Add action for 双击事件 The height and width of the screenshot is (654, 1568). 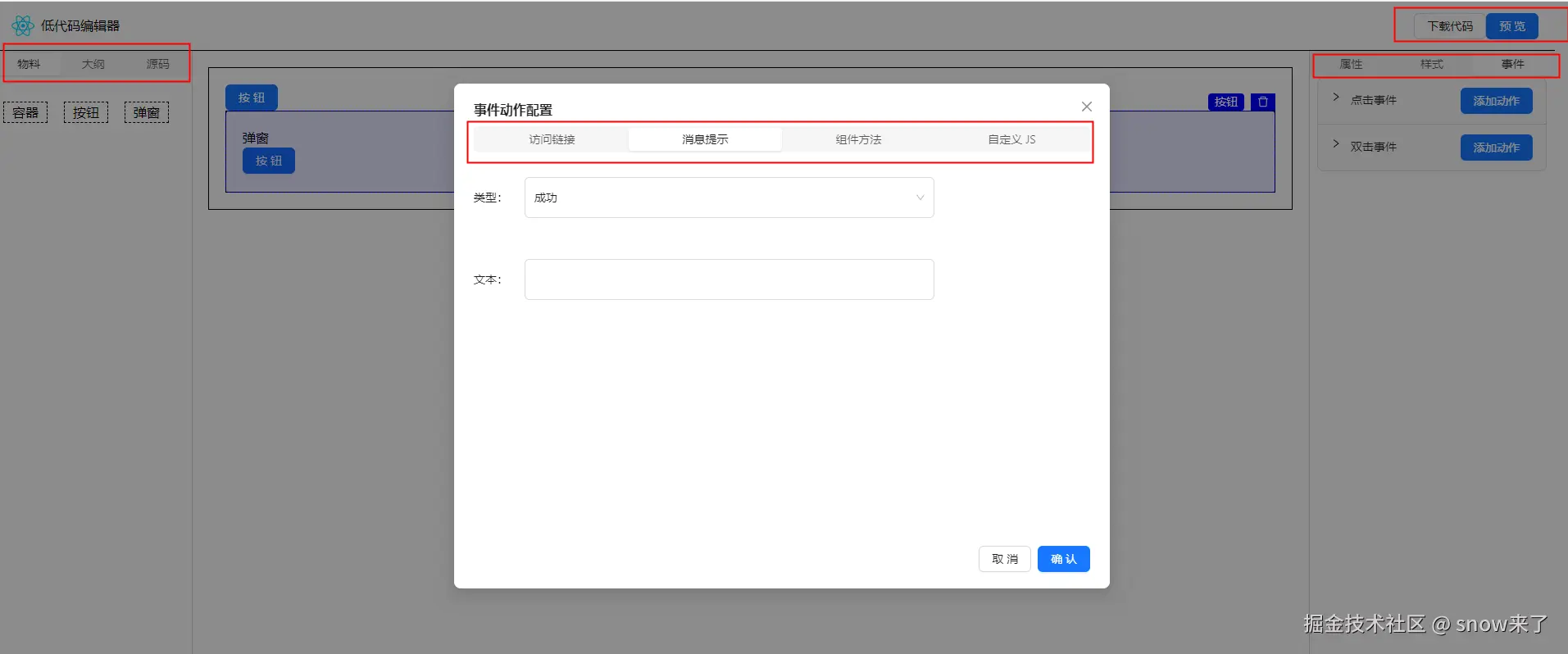tap(1496, 148)
